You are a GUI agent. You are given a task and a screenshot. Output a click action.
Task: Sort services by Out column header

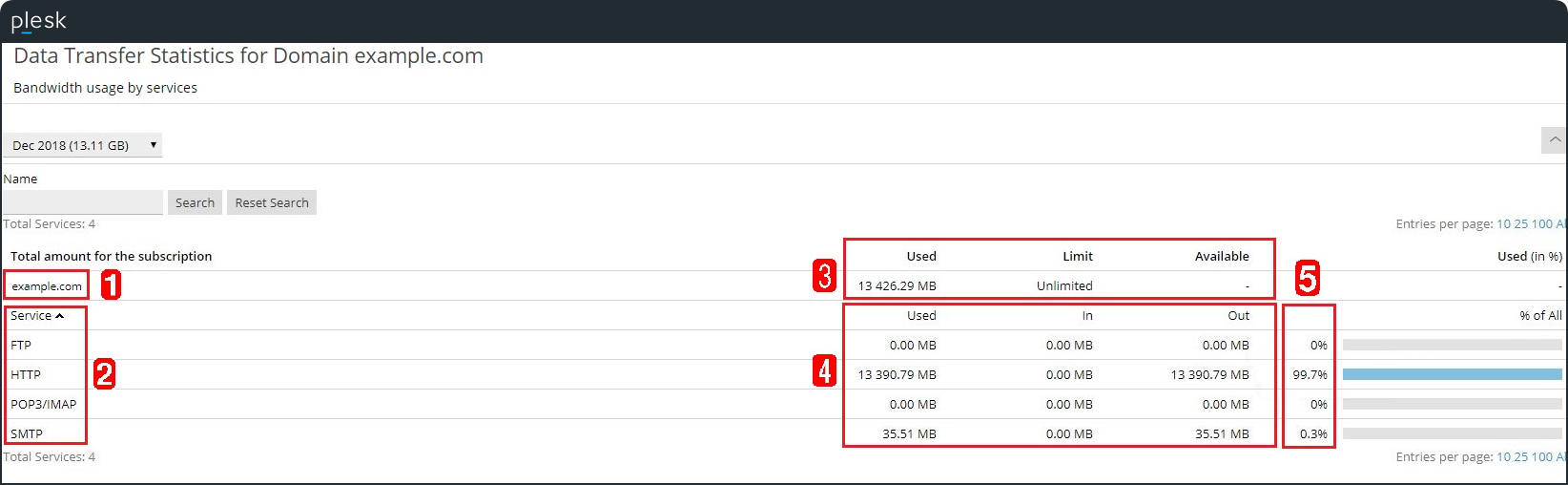pyautogui.click(x=1238, y=316)
